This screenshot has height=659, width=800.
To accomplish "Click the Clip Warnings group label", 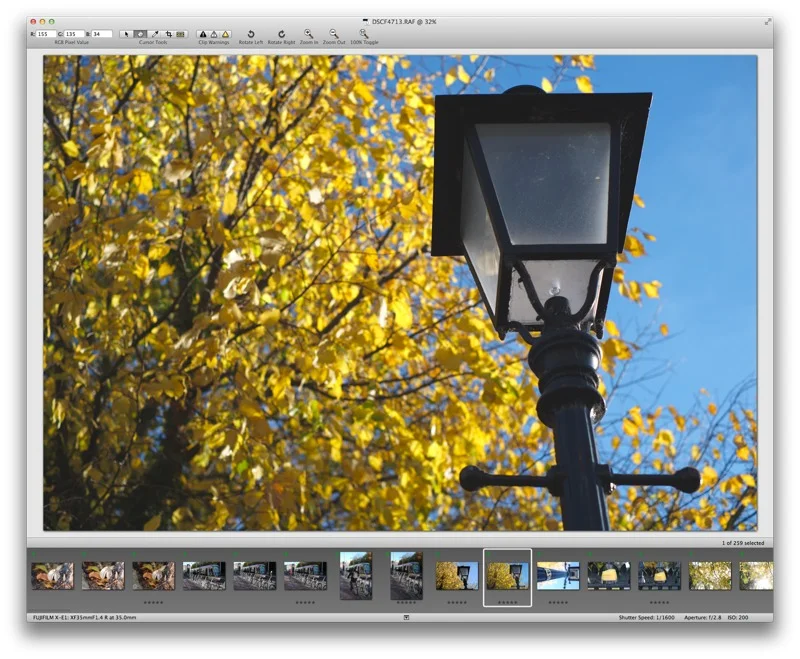I will point(213,42).
